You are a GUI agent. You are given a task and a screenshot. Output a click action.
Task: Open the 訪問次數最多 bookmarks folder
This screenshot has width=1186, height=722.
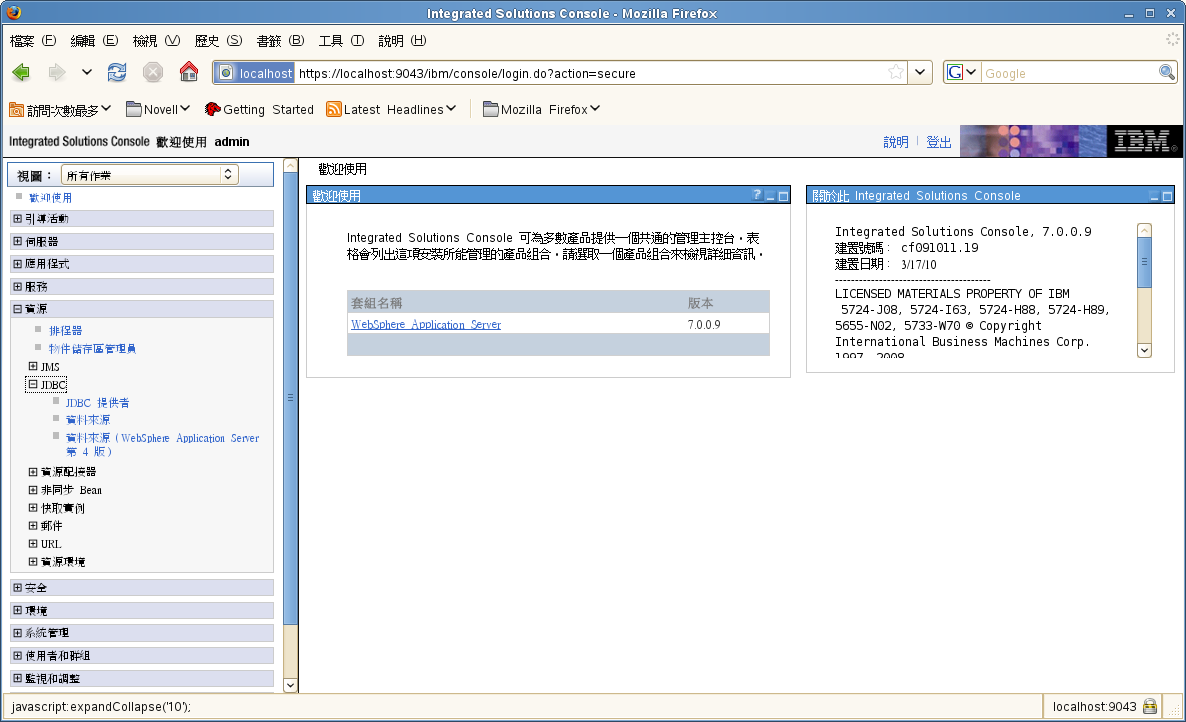click(x=60, y=110)
